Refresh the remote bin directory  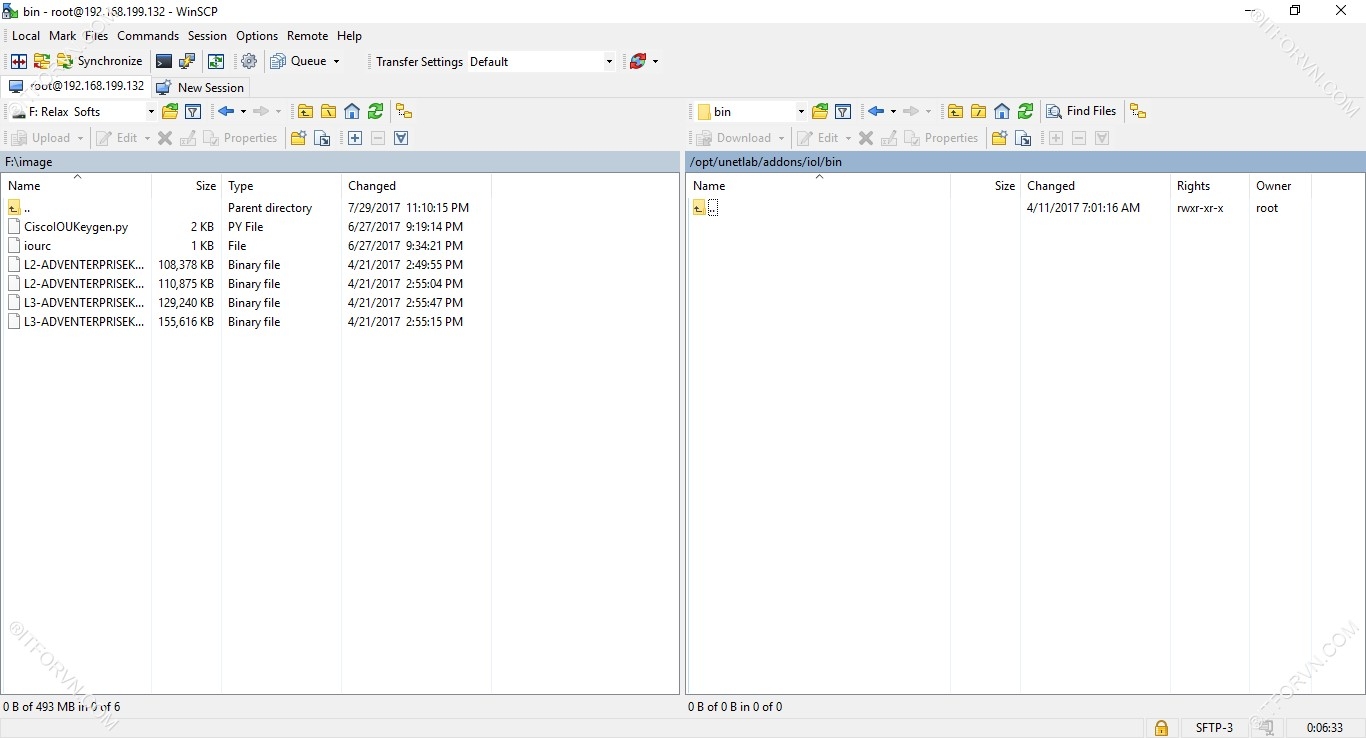coord(1025,112)
